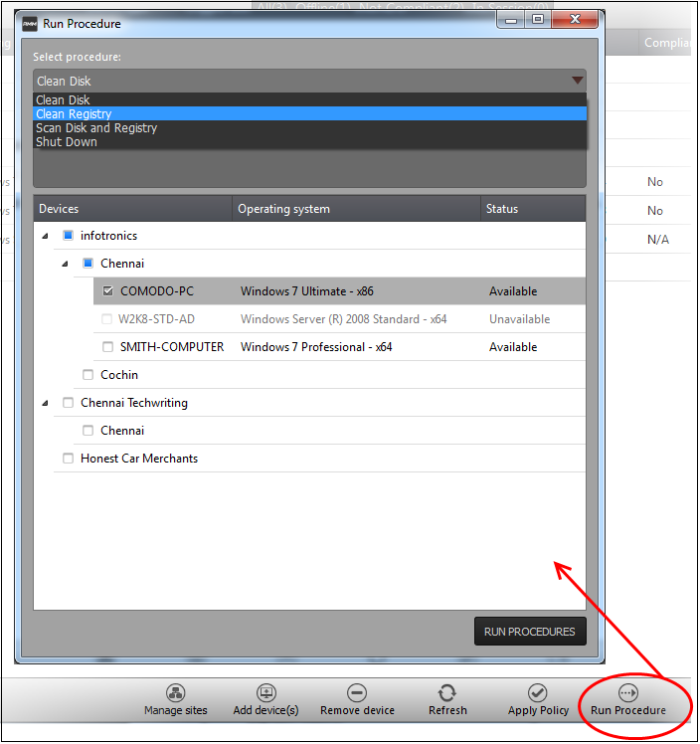Open the Select procedure dropdown arrow
The width and height of the screenshot is (700, 744).
point(577,80)
